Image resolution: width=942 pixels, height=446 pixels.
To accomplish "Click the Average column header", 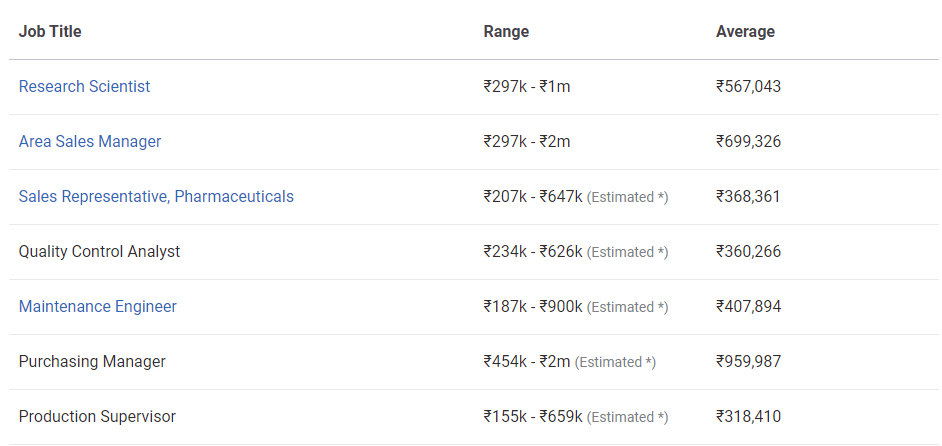I will pos(746,31).
